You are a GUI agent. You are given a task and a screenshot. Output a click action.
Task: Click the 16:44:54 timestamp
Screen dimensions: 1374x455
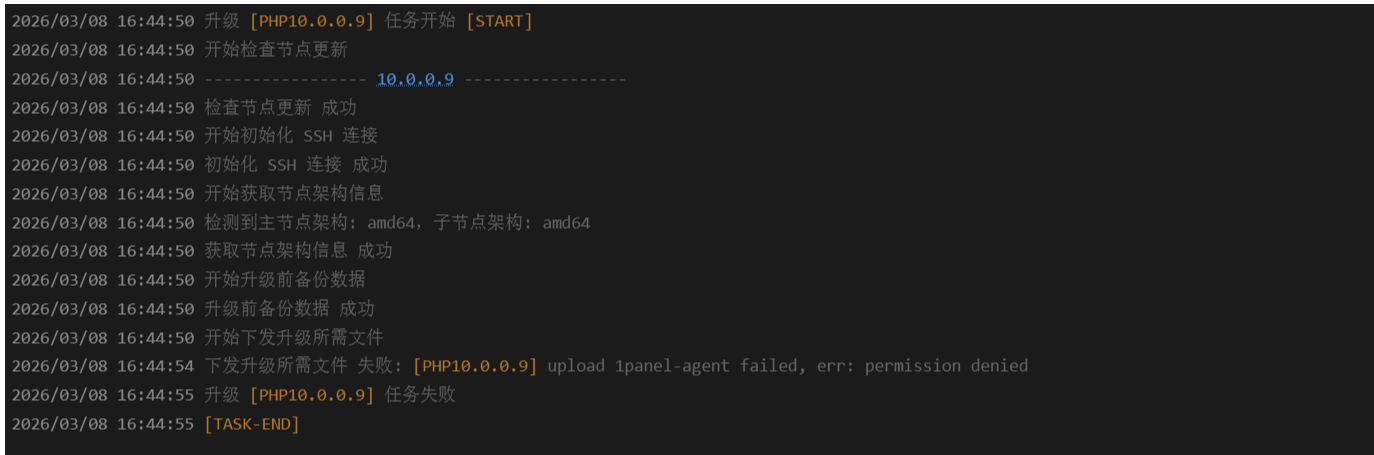coord(155,366)
